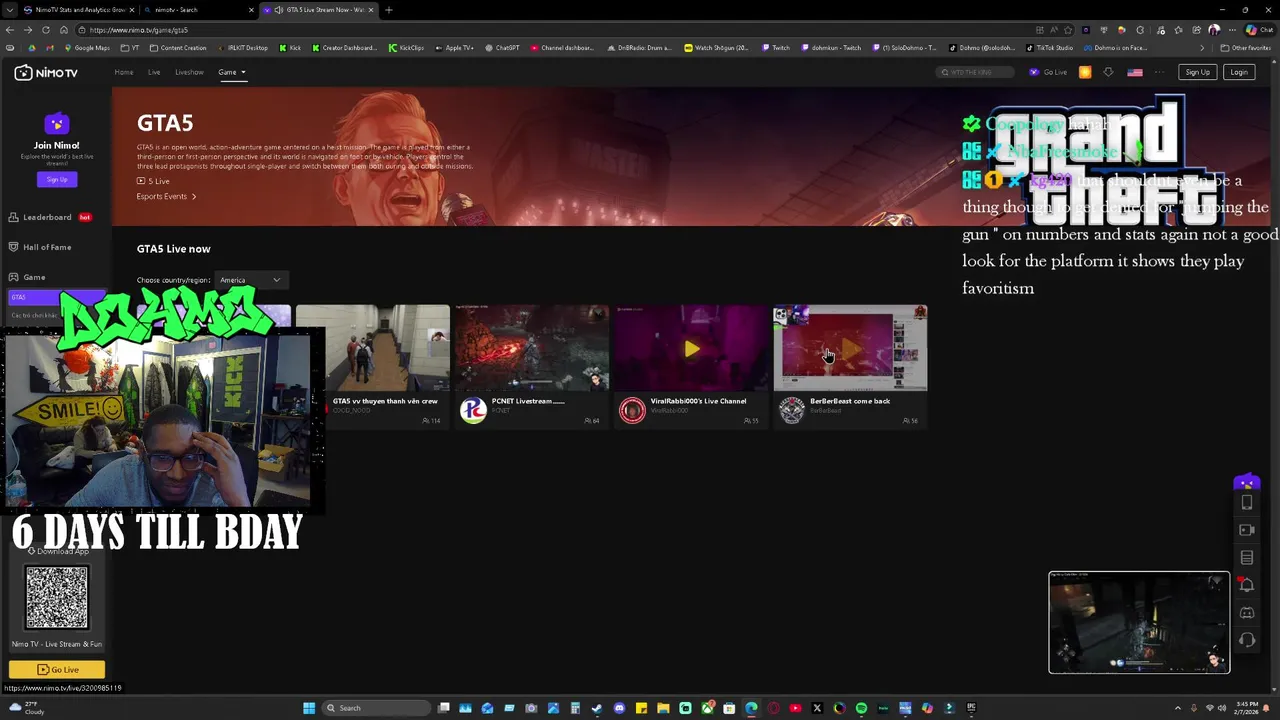Image resolution: width=1280 pixels, height=720 pixels.
Task: Click the notification bell floating sidebar icon
Action: pos(1246,585)
